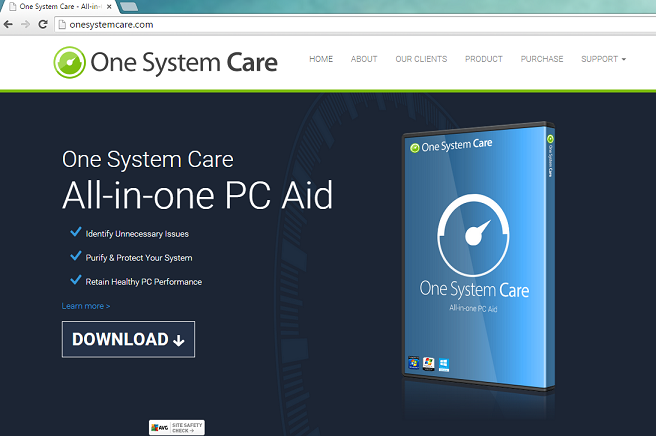Image resolution: width=656 pixels, height=436 pixels.
Task: Click the page icon beside the URL
Action: coord(61,24)
